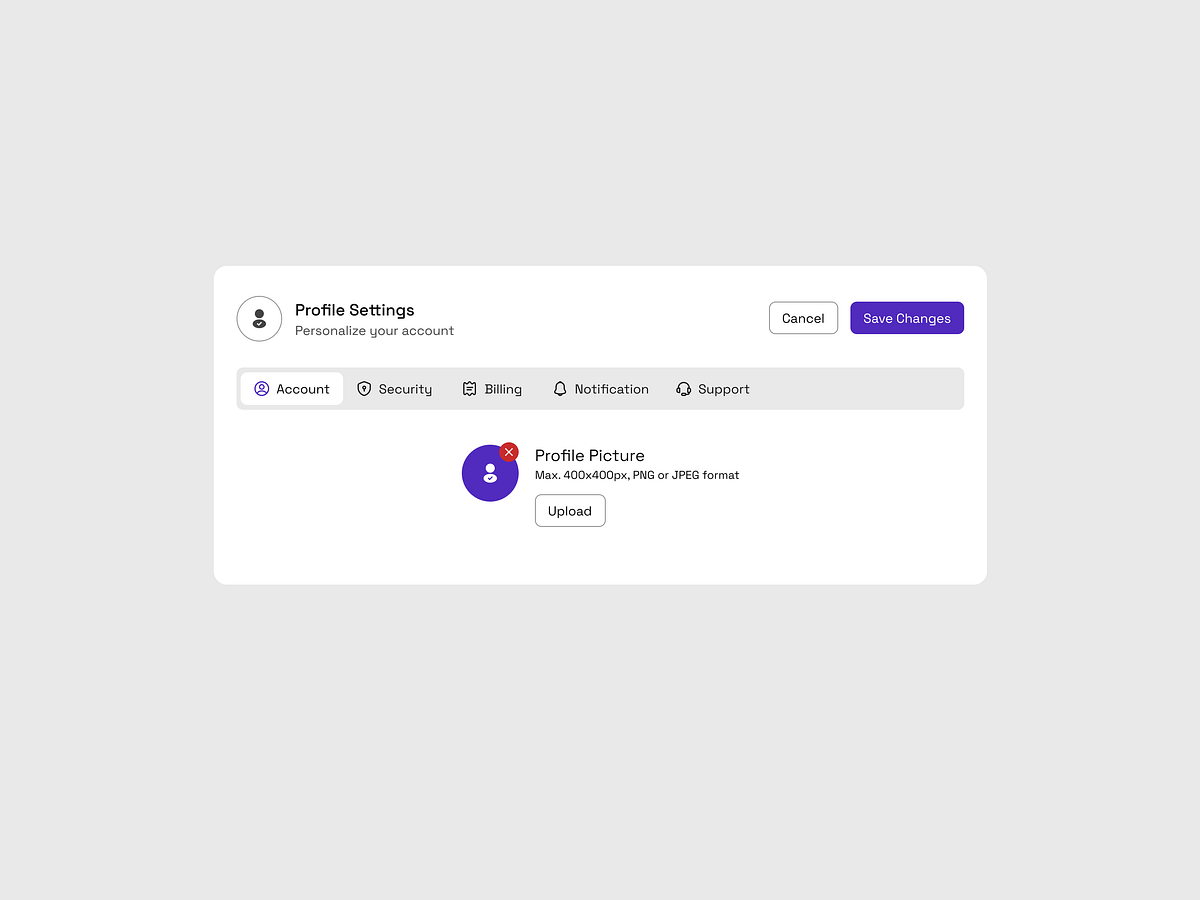This screenshot has height=900, width=1200.
Task: Go to the Billing tab label
Action: click(503, 389)
